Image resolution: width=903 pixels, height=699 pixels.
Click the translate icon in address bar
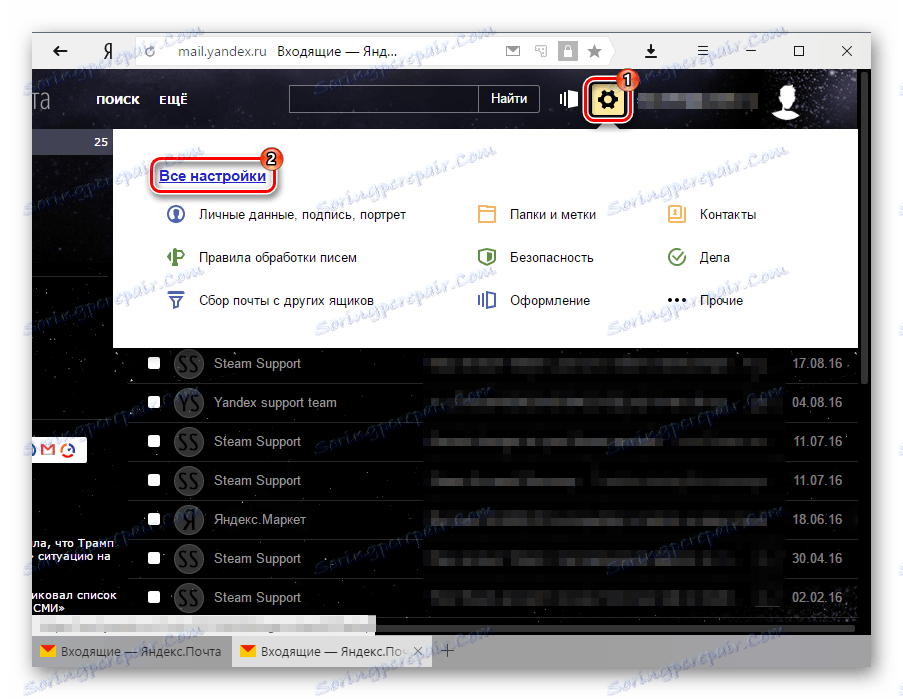point(541,51)
